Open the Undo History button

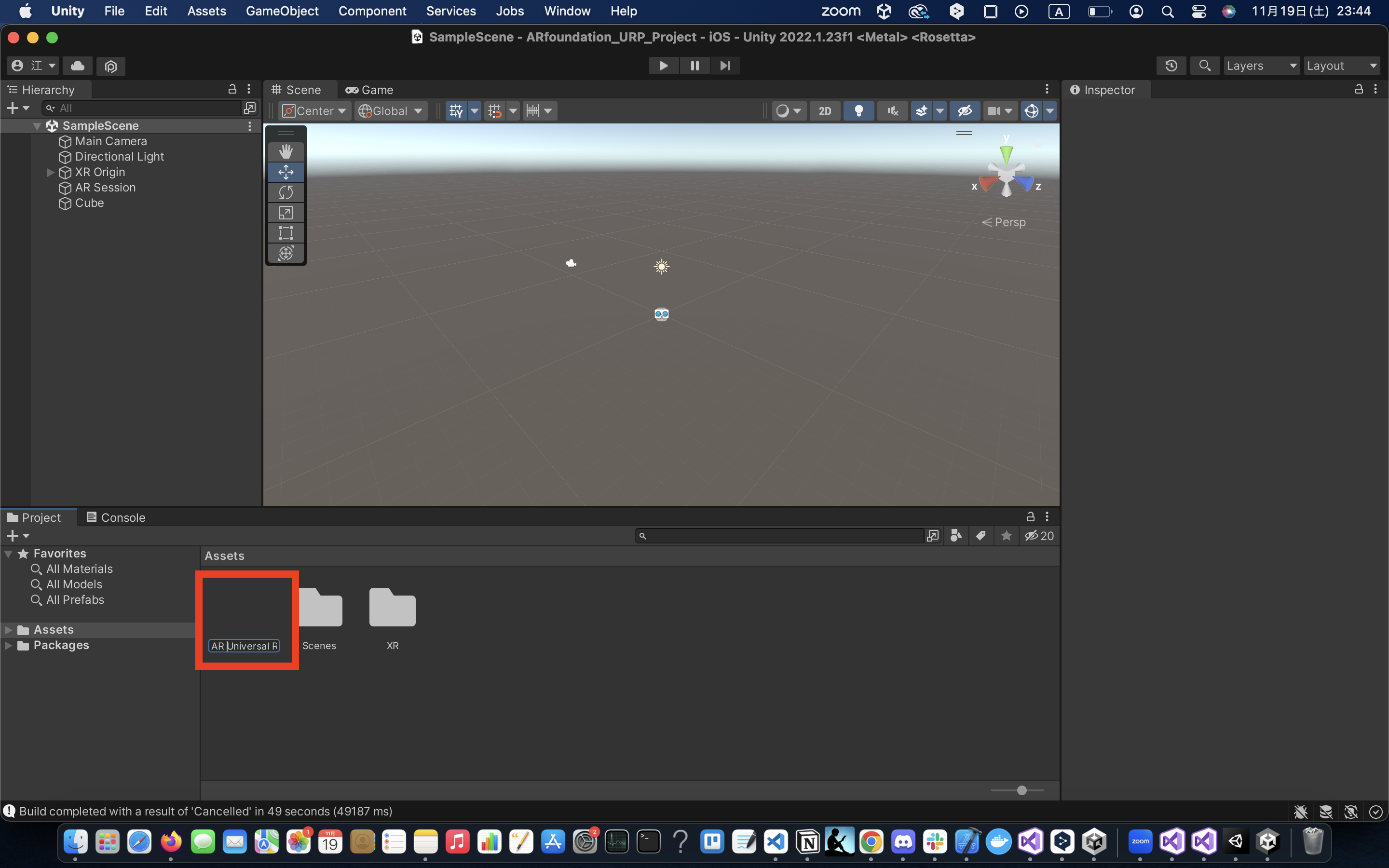[x=1171, y=66]
